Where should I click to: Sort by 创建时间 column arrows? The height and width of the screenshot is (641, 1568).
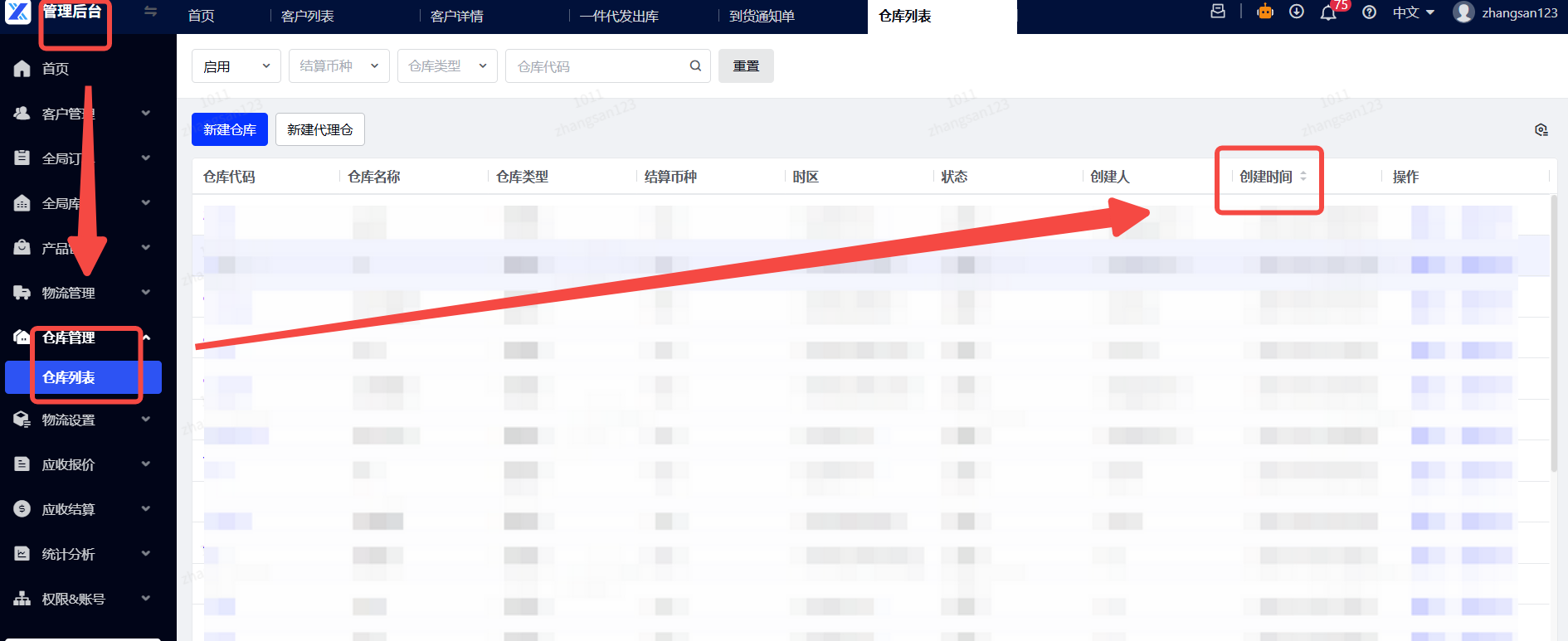1303,177
